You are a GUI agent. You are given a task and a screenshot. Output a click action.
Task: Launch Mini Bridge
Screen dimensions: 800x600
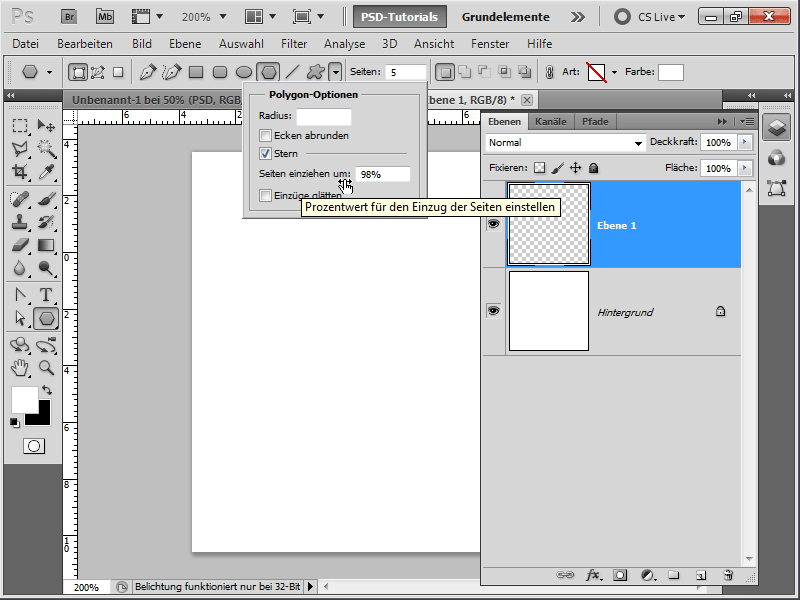point(105,16)
